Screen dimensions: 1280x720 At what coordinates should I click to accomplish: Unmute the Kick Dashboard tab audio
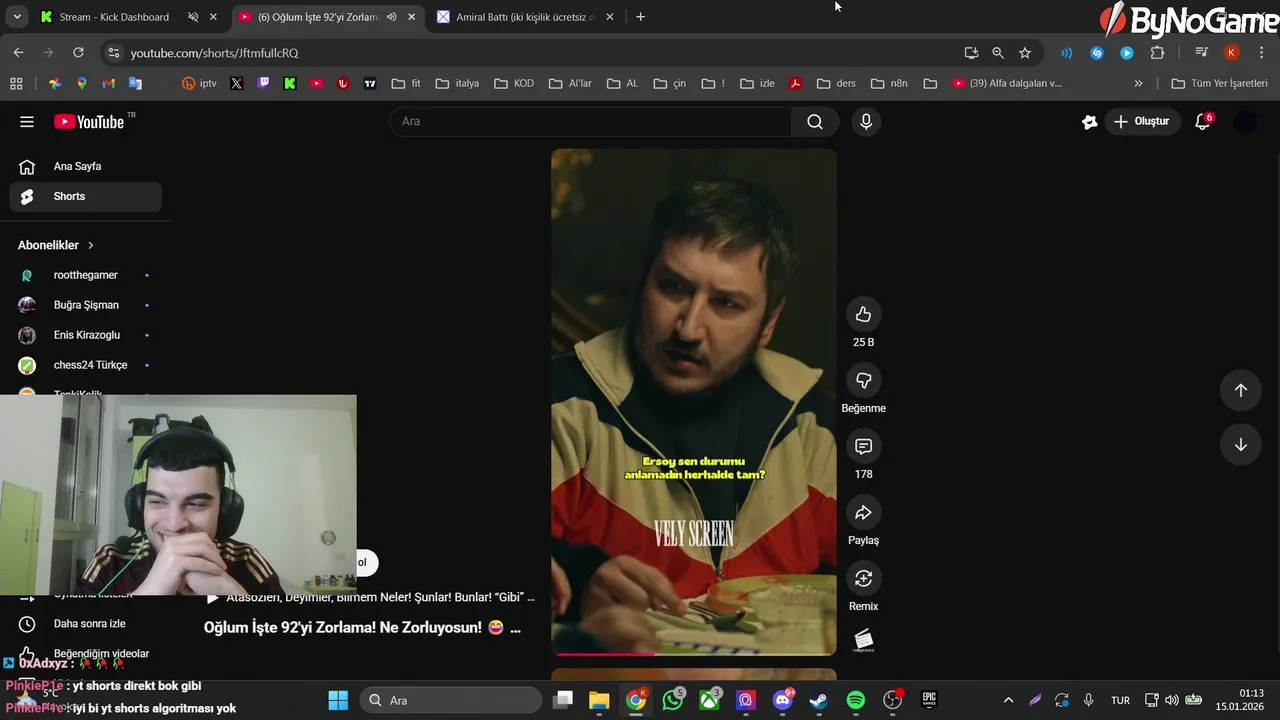193,17
